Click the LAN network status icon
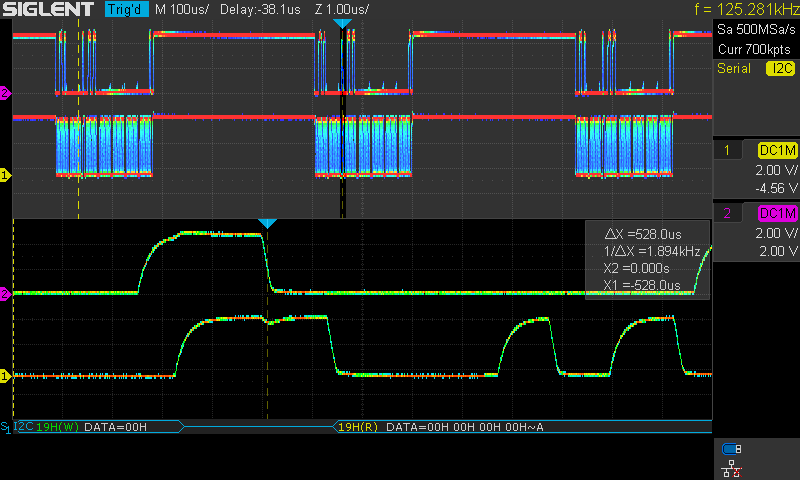Viewport: 800px width, 480px height. 732,468
